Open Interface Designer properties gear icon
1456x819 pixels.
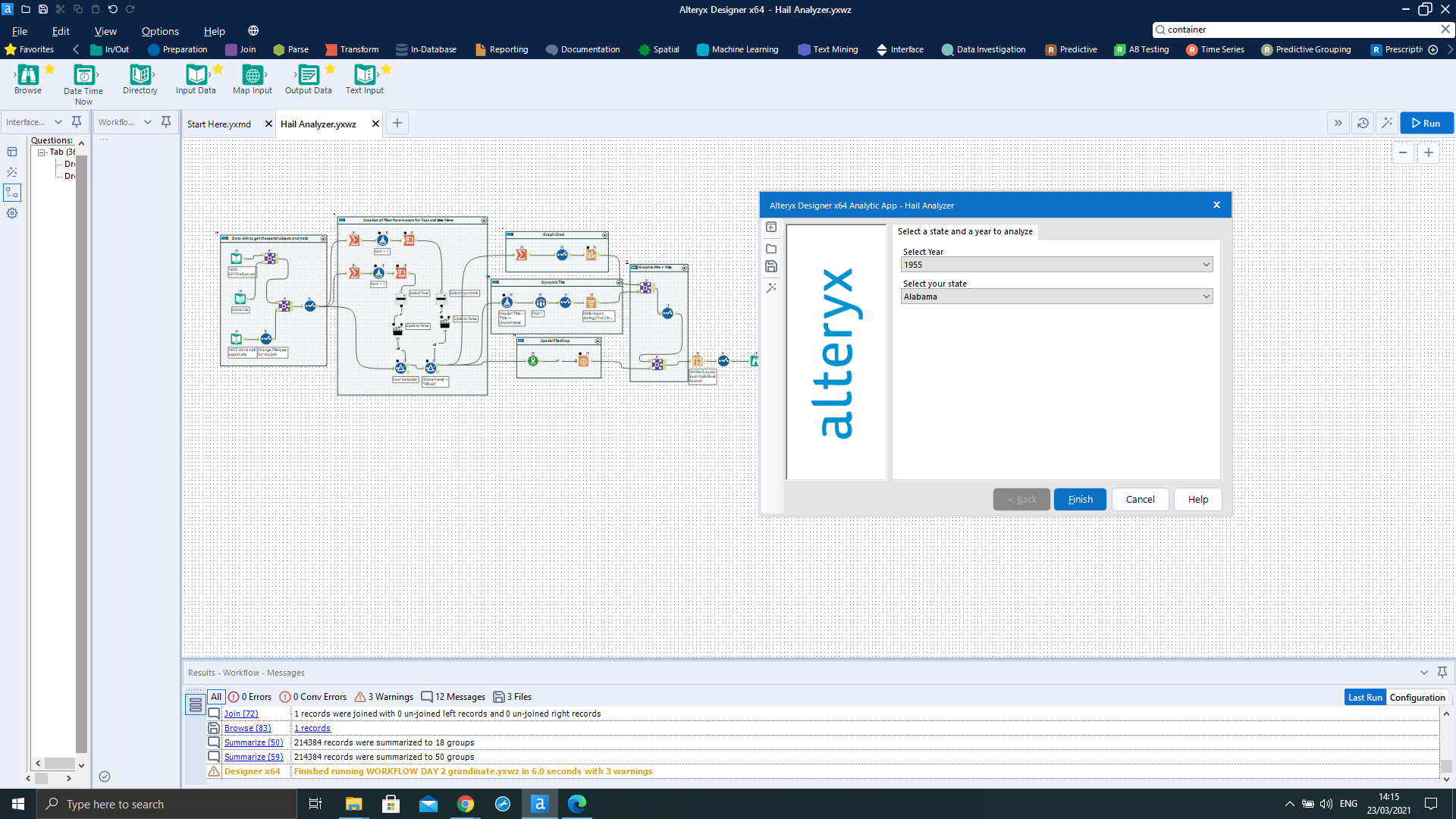(x=12, y=213)
